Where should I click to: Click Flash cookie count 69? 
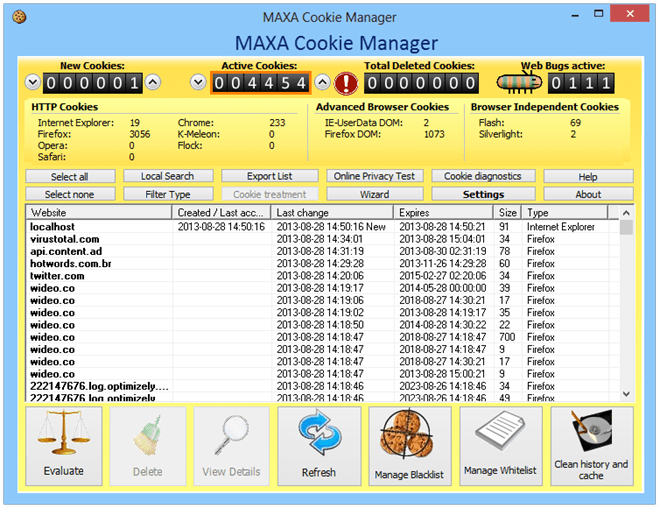click(575, 122)
